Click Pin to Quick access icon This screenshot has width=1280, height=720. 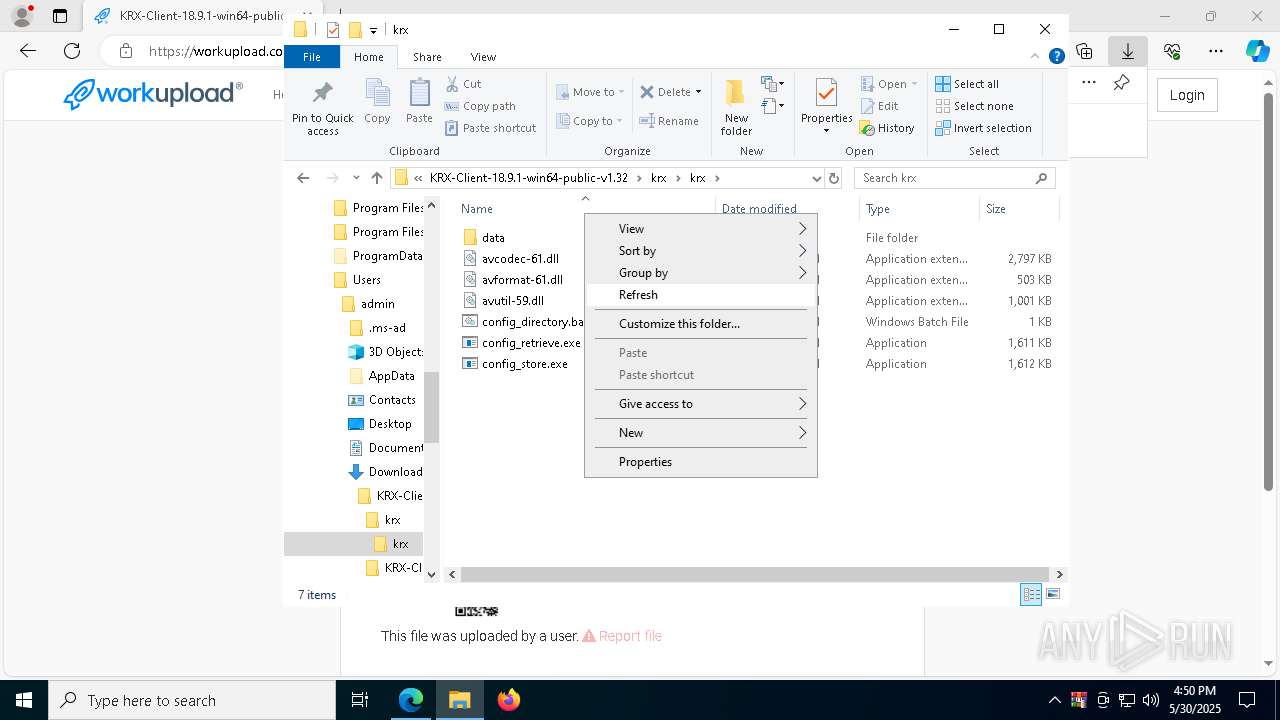click(x=322, y=108)
